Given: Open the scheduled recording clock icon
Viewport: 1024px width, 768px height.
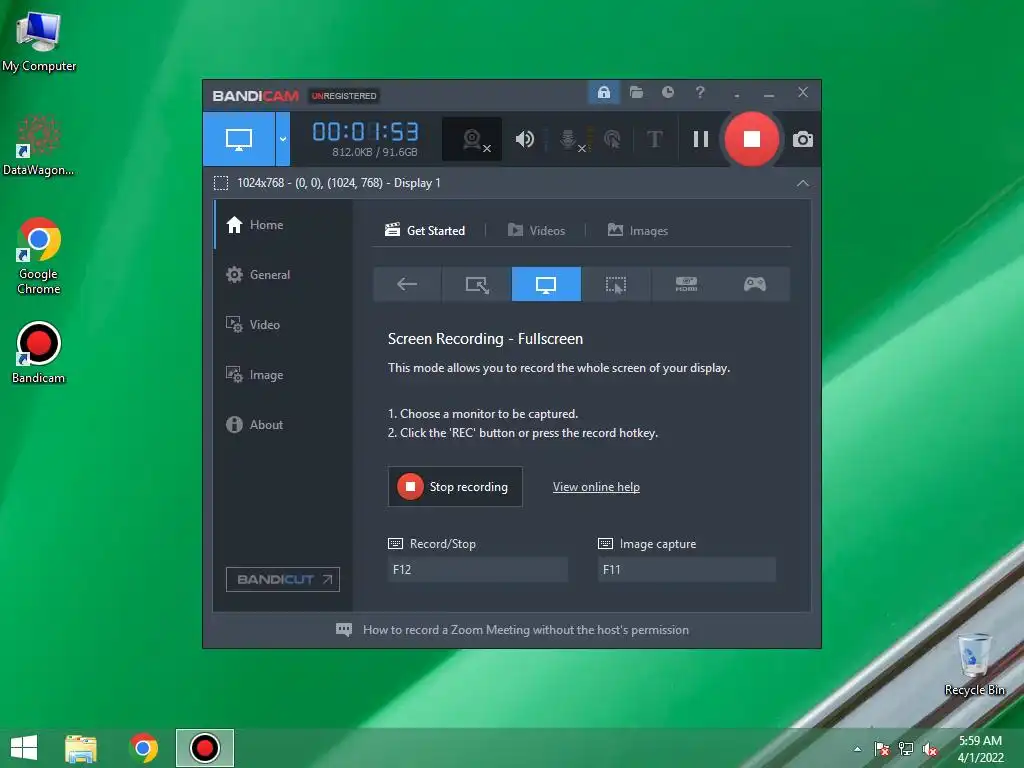Looking at the screenshot, I should 667,92.
